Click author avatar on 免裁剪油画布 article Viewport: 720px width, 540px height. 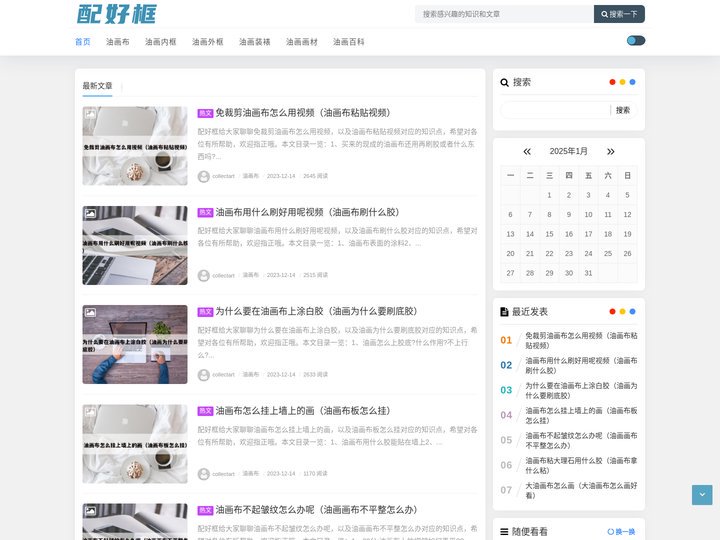pyautogui.click(x=203, y=176)
